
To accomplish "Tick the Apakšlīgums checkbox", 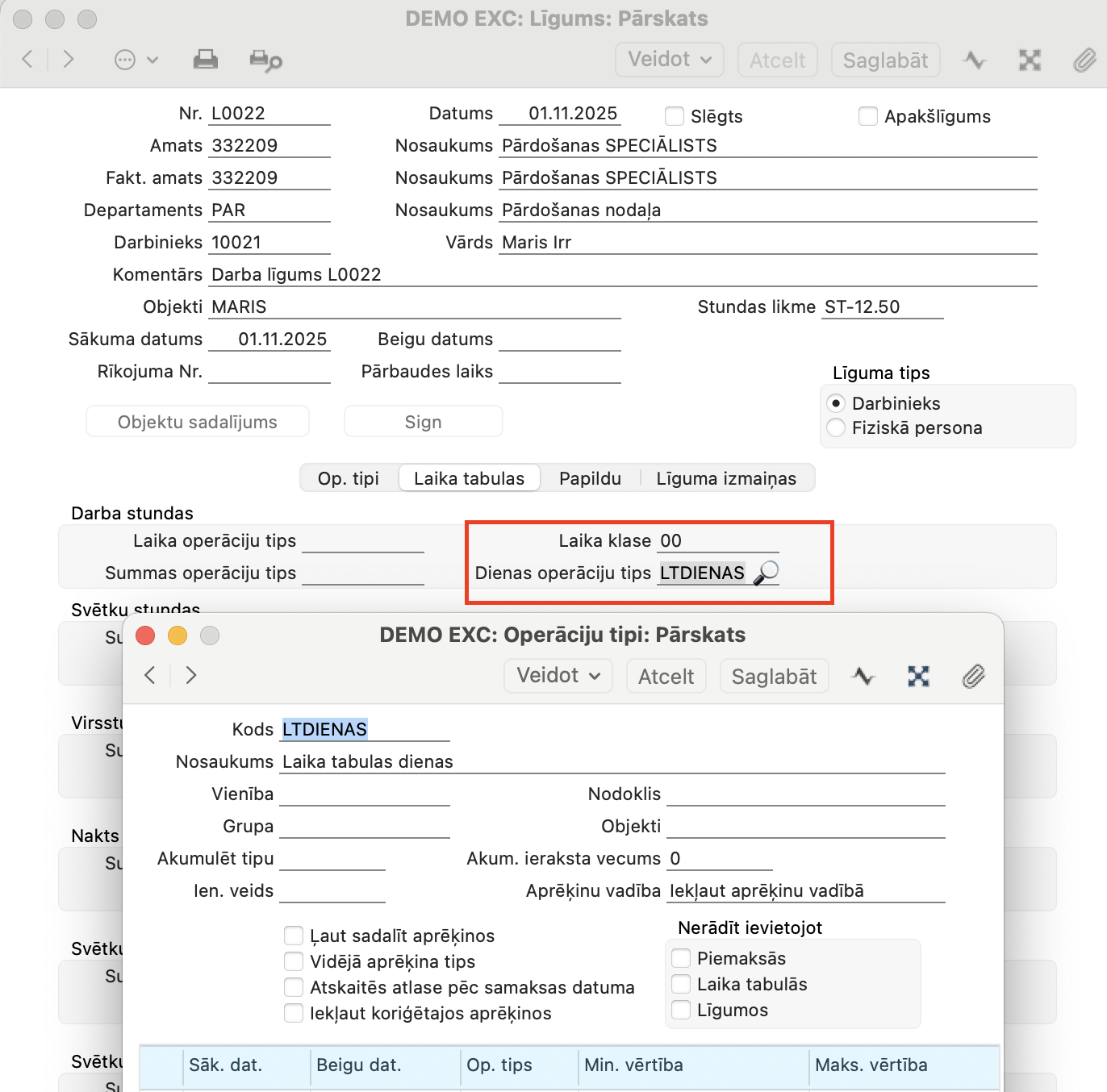I will [x=868, y=116].
